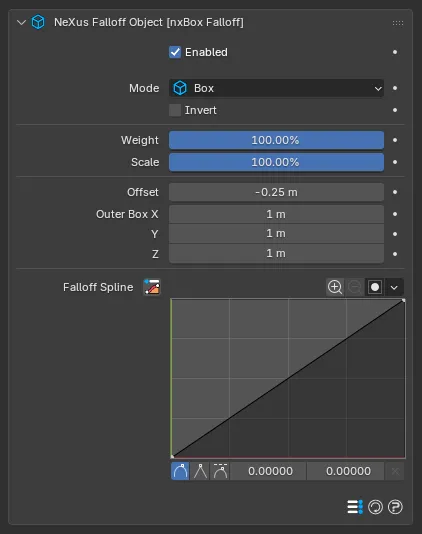Adjust the Weight slider at 100.00%
Viewport: 422px width, 534px height.
click(276, 140)
